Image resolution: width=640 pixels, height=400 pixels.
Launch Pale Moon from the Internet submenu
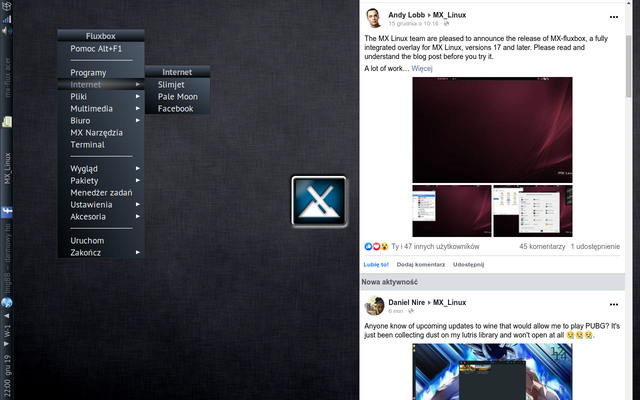coord(178,97)
